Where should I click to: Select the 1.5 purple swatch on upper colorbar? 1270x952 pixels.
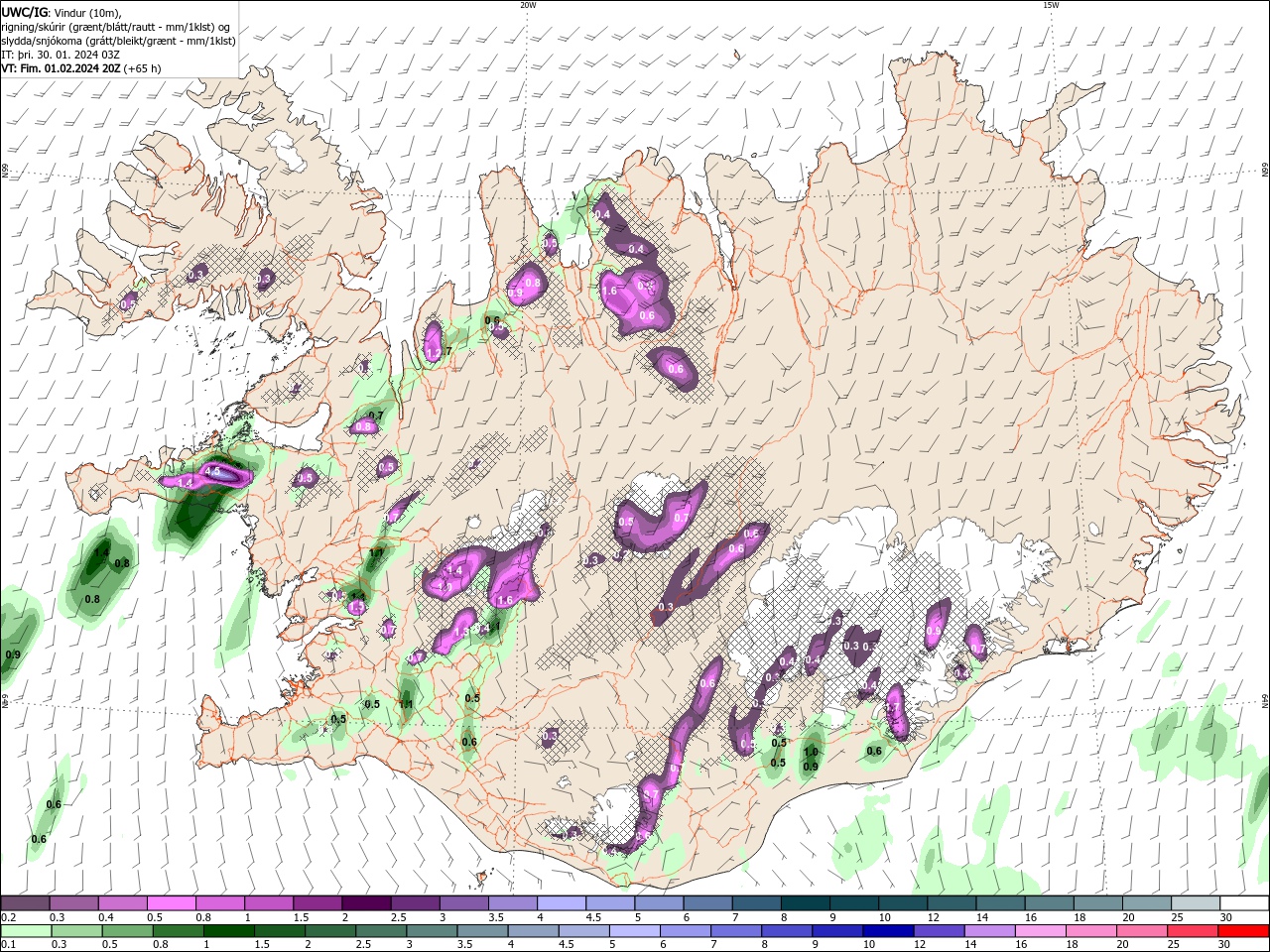tap(317, 903)
